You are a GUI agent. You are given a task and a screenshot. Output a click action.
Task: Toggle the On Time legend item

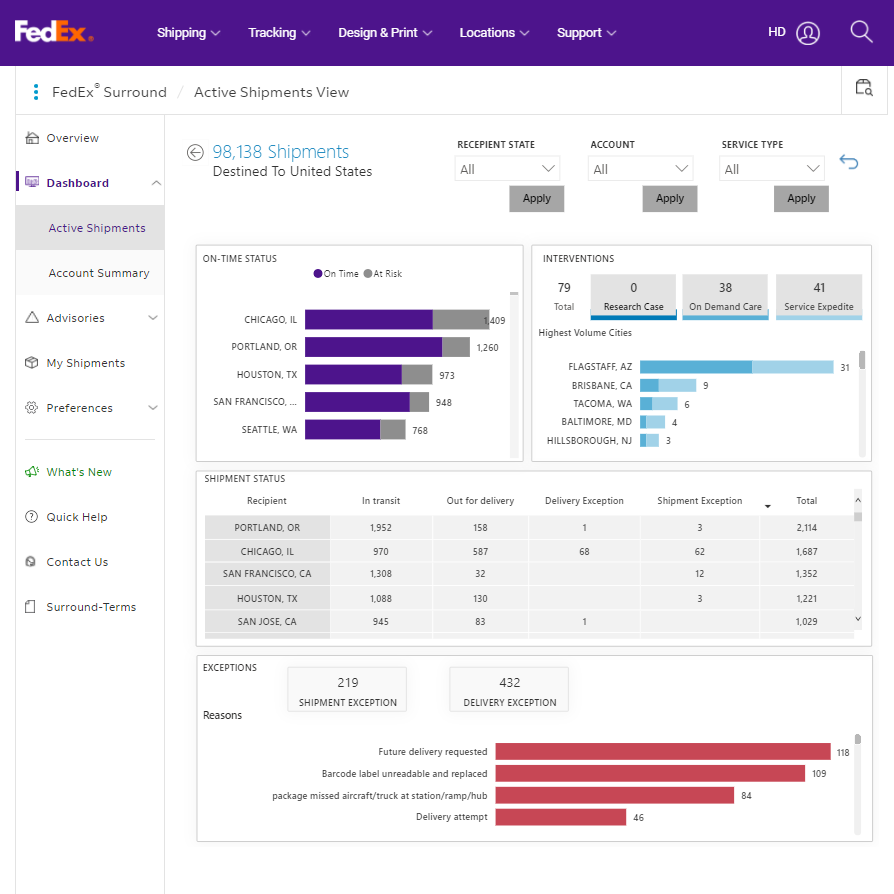pyautogui.click(x=336, y=274)
